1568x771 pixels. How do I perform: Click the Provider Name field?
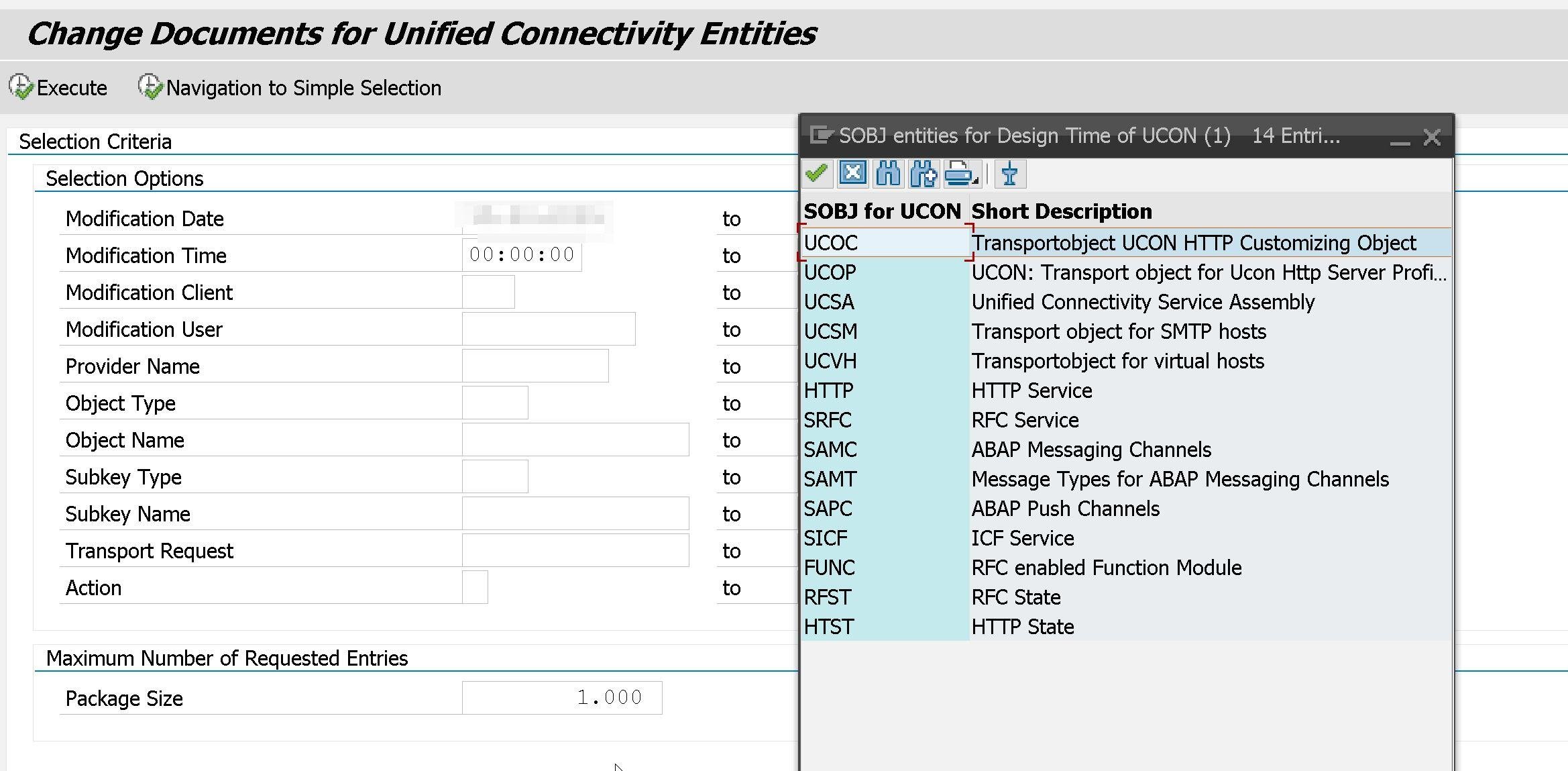tap(535, 366)
